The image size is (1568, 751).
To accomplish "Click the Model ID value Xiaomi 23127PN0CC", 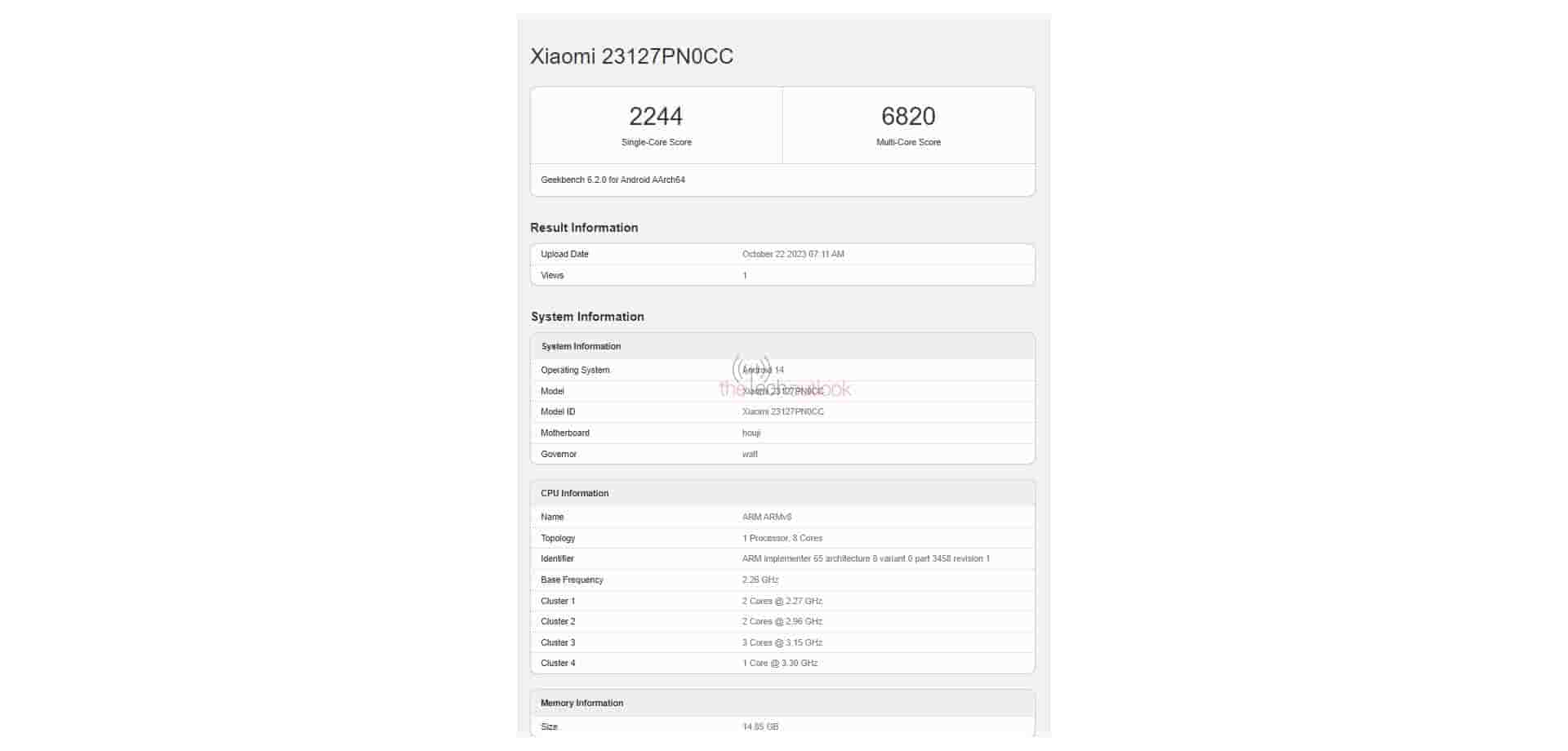I will [782, 412].
